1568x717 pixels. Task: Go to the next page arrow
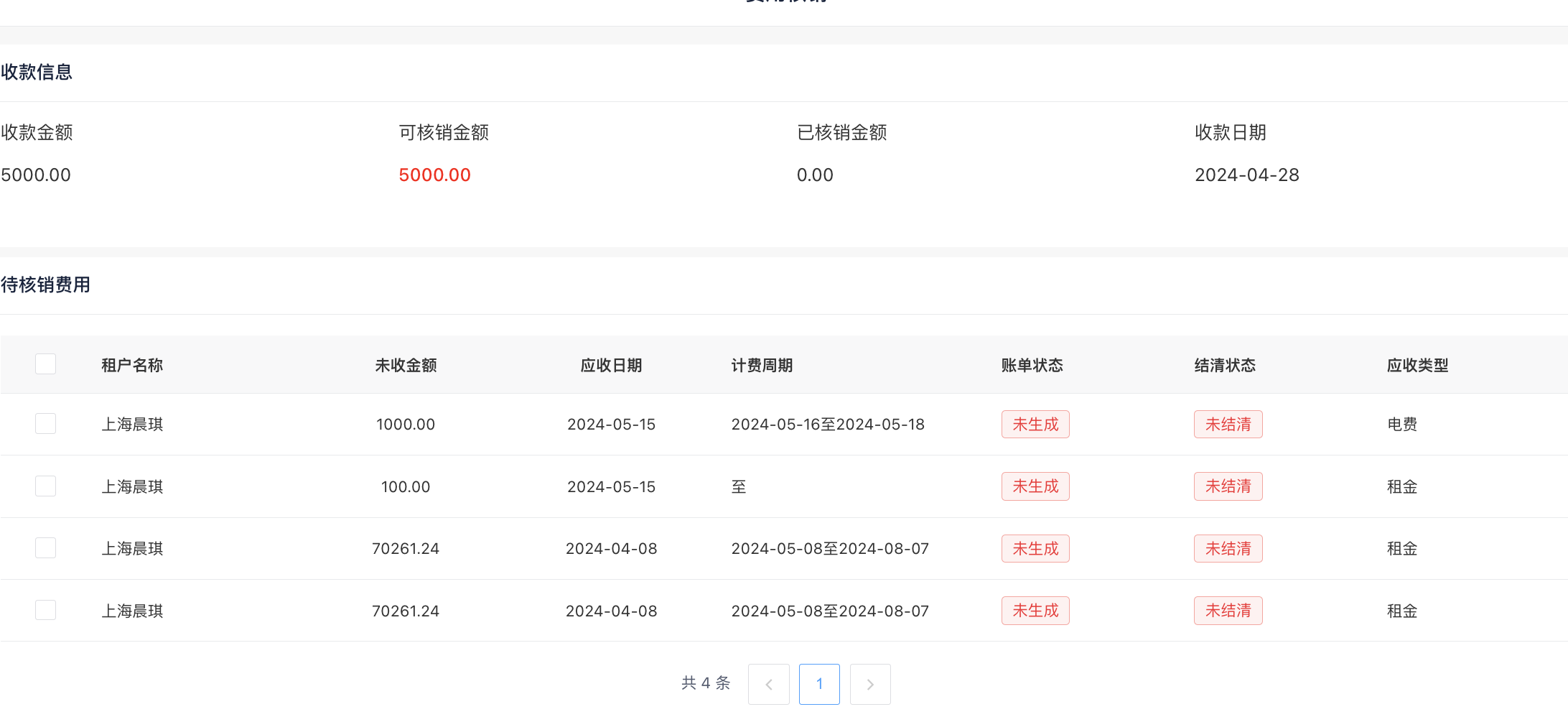(x=869, y=684)
